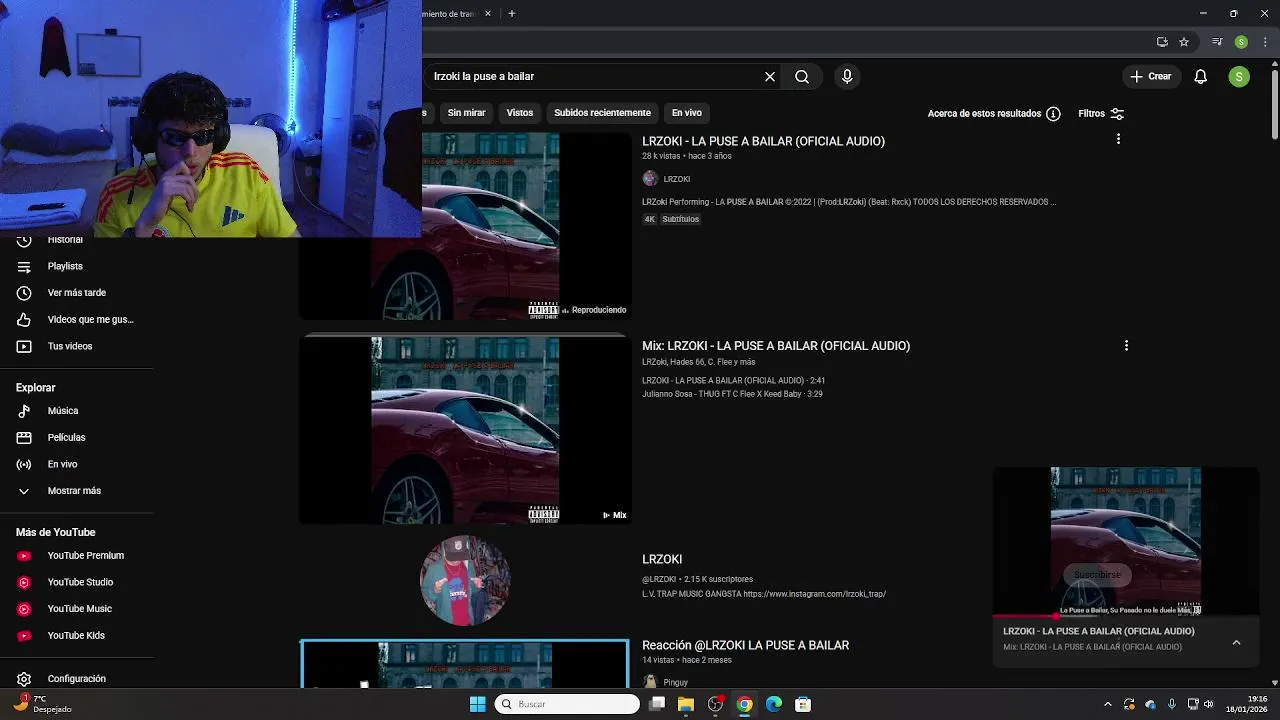The height and width of the screenshot is (720, 1280).
Task: Click the Música note icon in Explorar
Action: point(24,411)
